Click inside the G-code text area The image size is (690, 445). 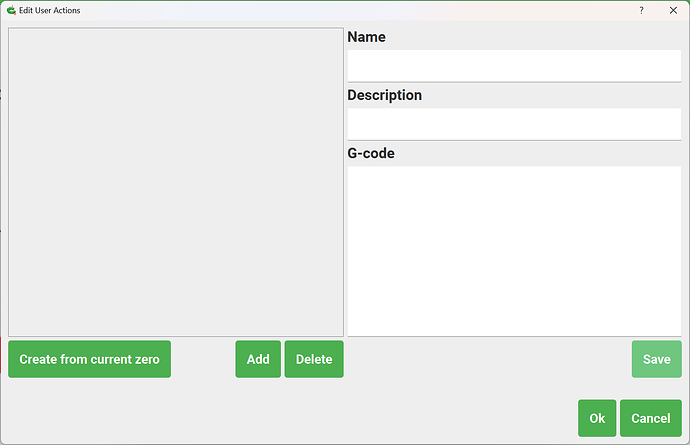tap(513, 250)
